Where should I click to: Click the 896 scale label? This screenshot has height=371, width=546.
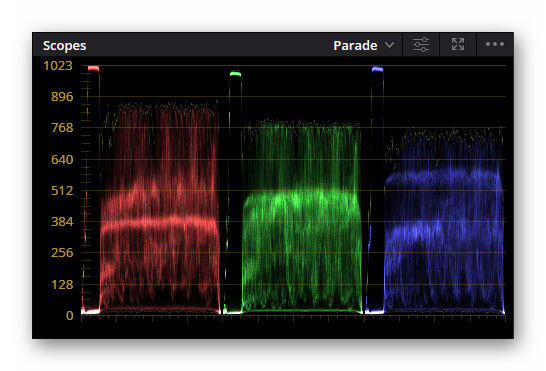62,96
